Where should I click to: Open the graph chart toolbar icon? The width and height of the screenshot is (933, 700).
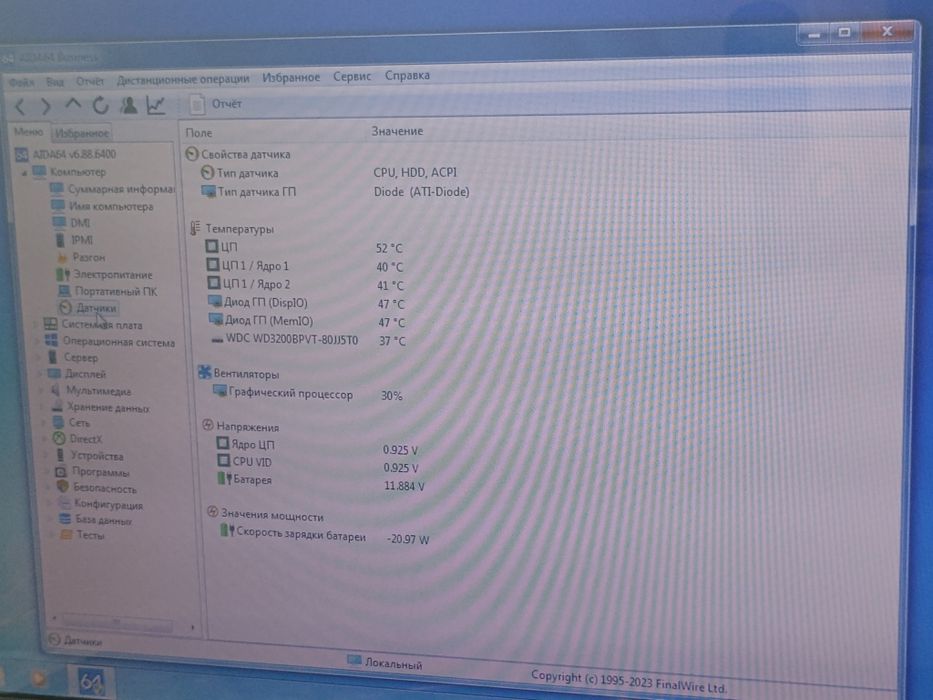coord(156,105)
